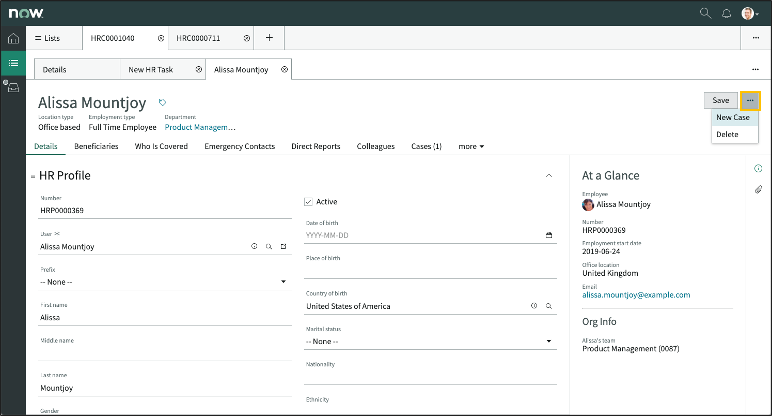
Task: Select Delete from the menu
Action: [x=735, y=134]
